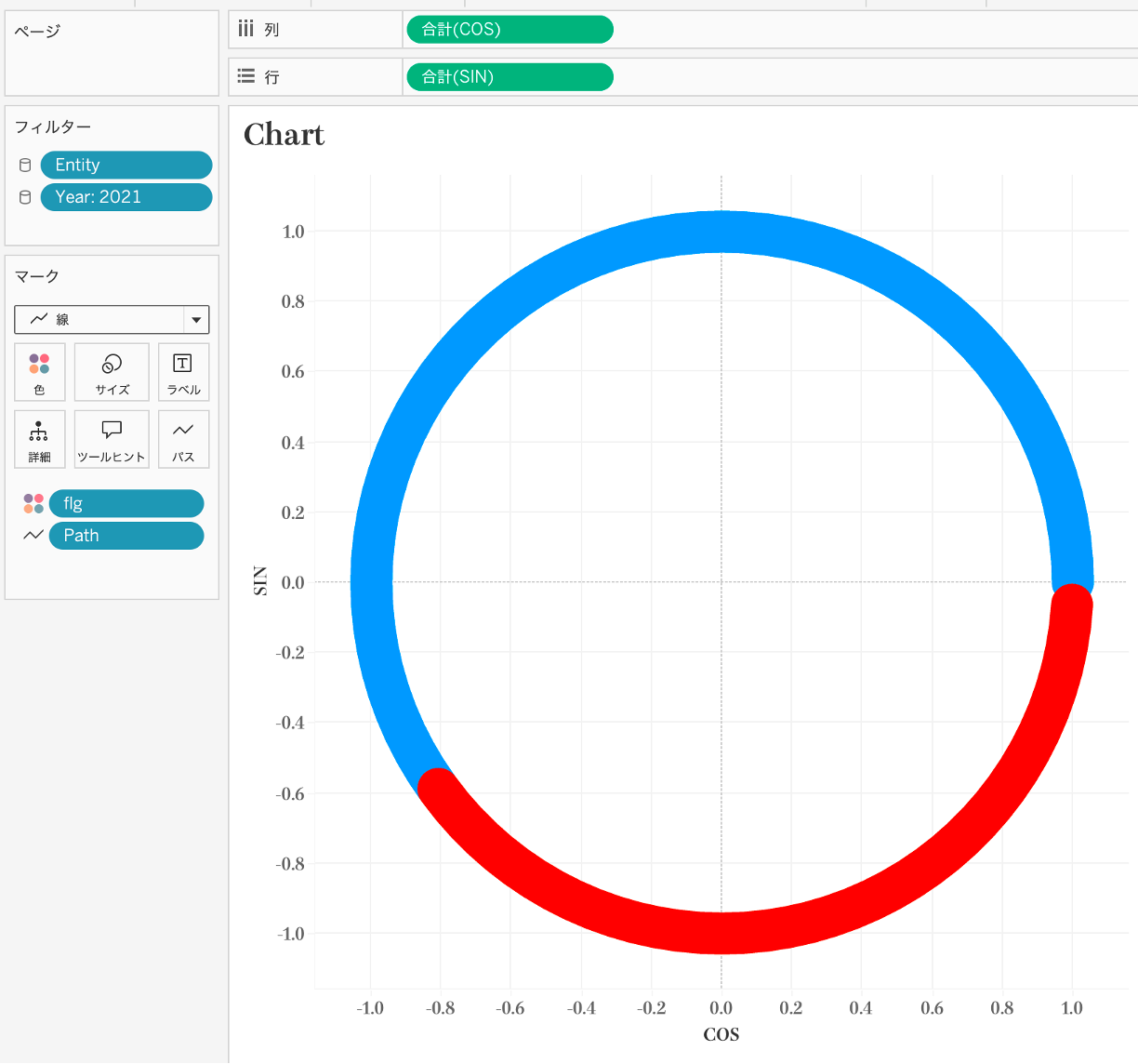Click the line mark type icon in dropdown
1138x1064 pixels.
click(39, 319)
